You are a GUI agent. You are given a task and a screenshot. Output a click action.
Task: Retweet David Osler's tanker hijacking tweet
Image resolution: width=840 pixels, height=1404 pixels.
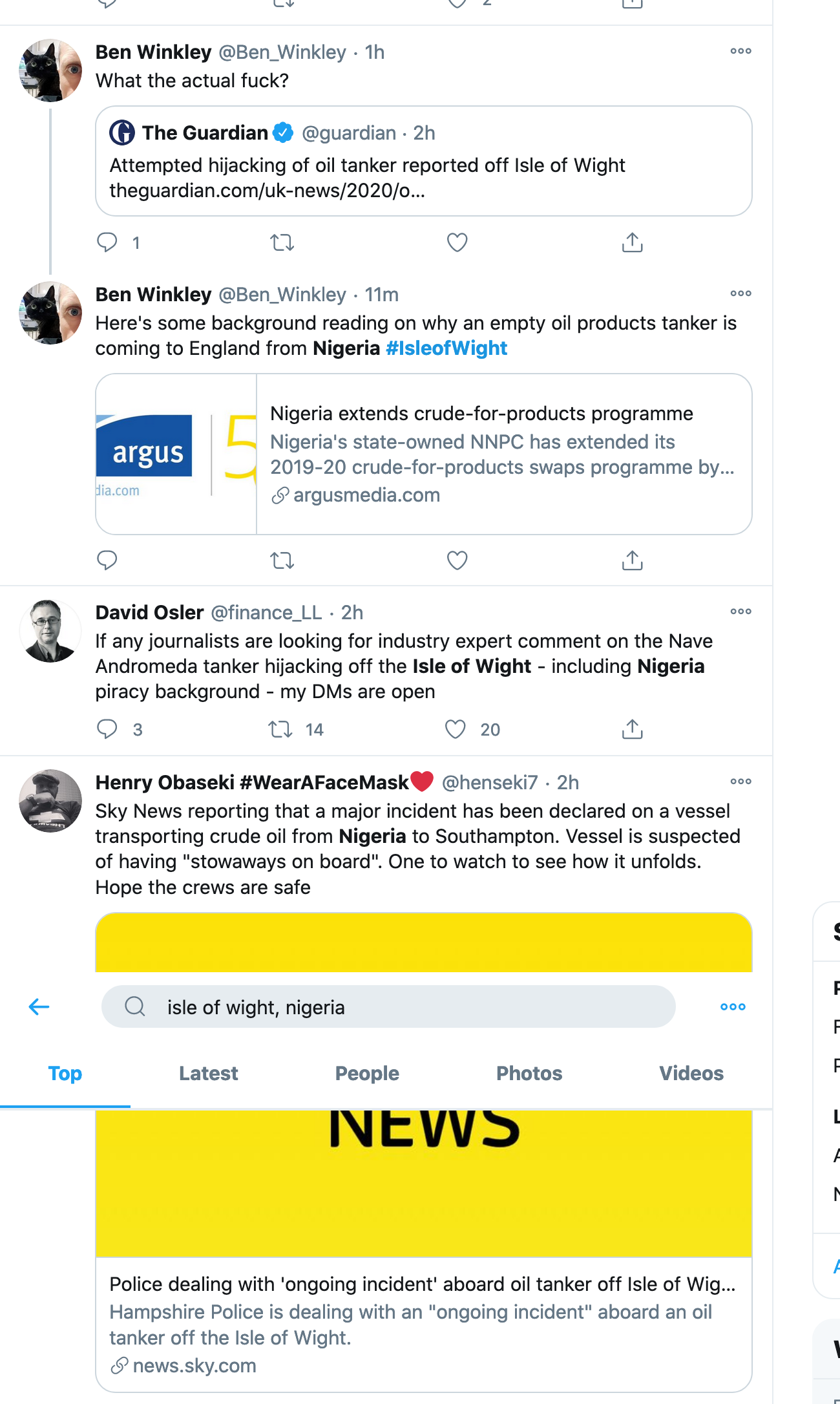(281, 730)
